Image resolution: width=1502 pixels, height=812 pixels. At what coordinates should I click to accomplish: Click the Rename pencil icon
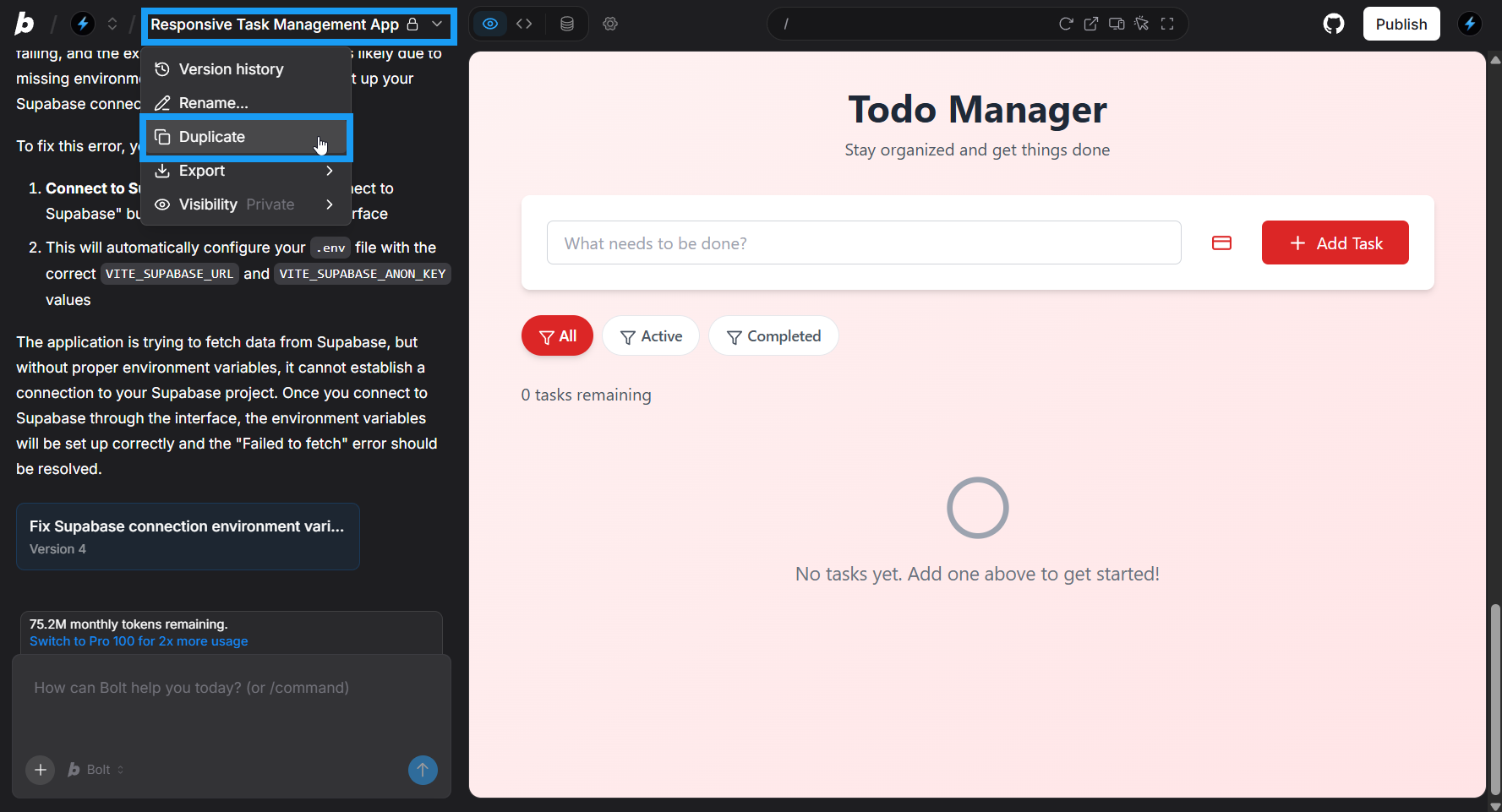[162, 103]
